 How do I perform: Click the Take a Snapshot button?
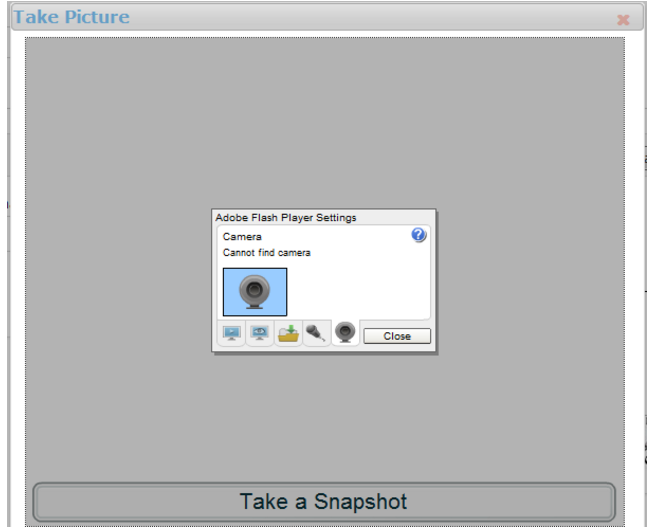324,502
